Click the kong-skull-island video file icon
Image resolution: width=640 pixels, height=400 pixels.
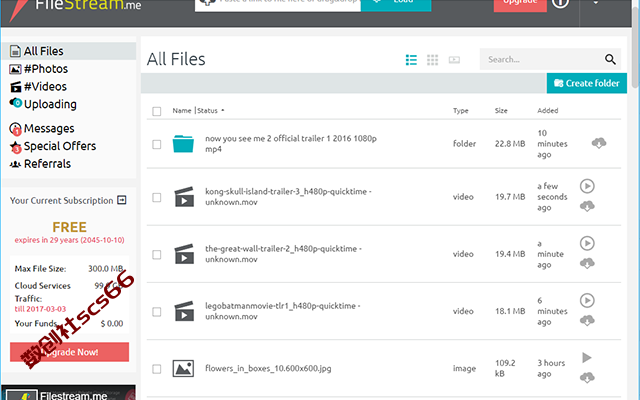(x=184, y=197)
